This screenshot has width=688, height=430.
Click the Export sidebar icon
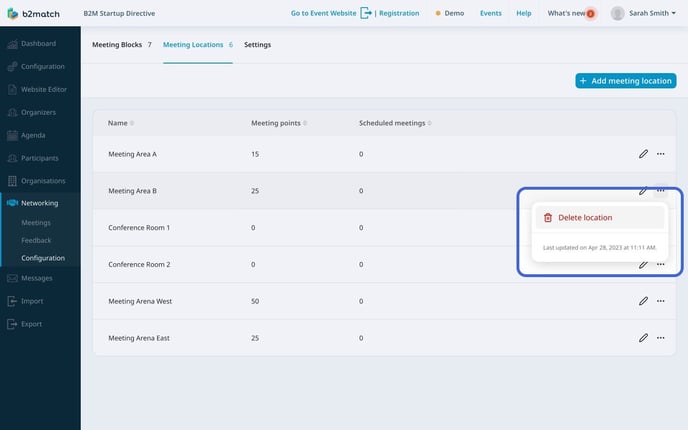pyautogui.click(x=12, y=324)
